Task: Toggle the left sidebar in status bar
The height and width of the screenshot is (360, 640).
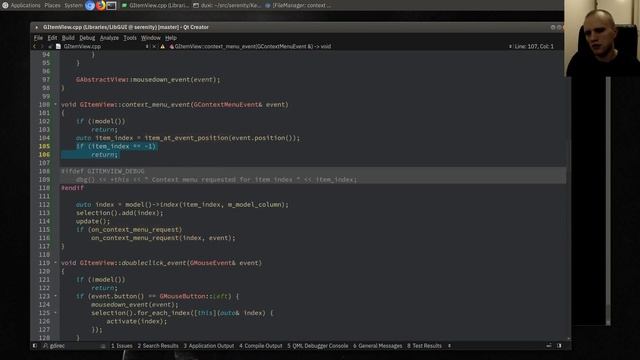Action: click(35, 346)
